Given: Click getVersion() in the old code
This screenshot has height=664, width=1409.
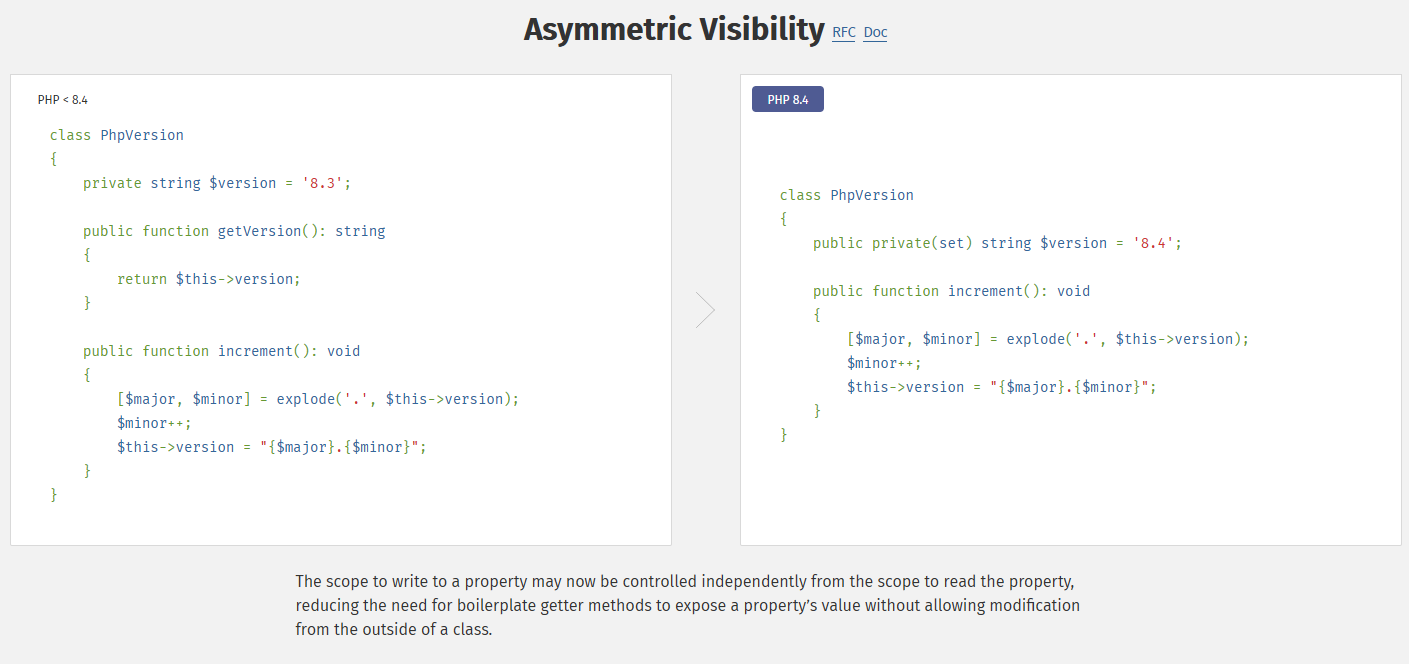Looking at the screenshot, I should (260, 231).
